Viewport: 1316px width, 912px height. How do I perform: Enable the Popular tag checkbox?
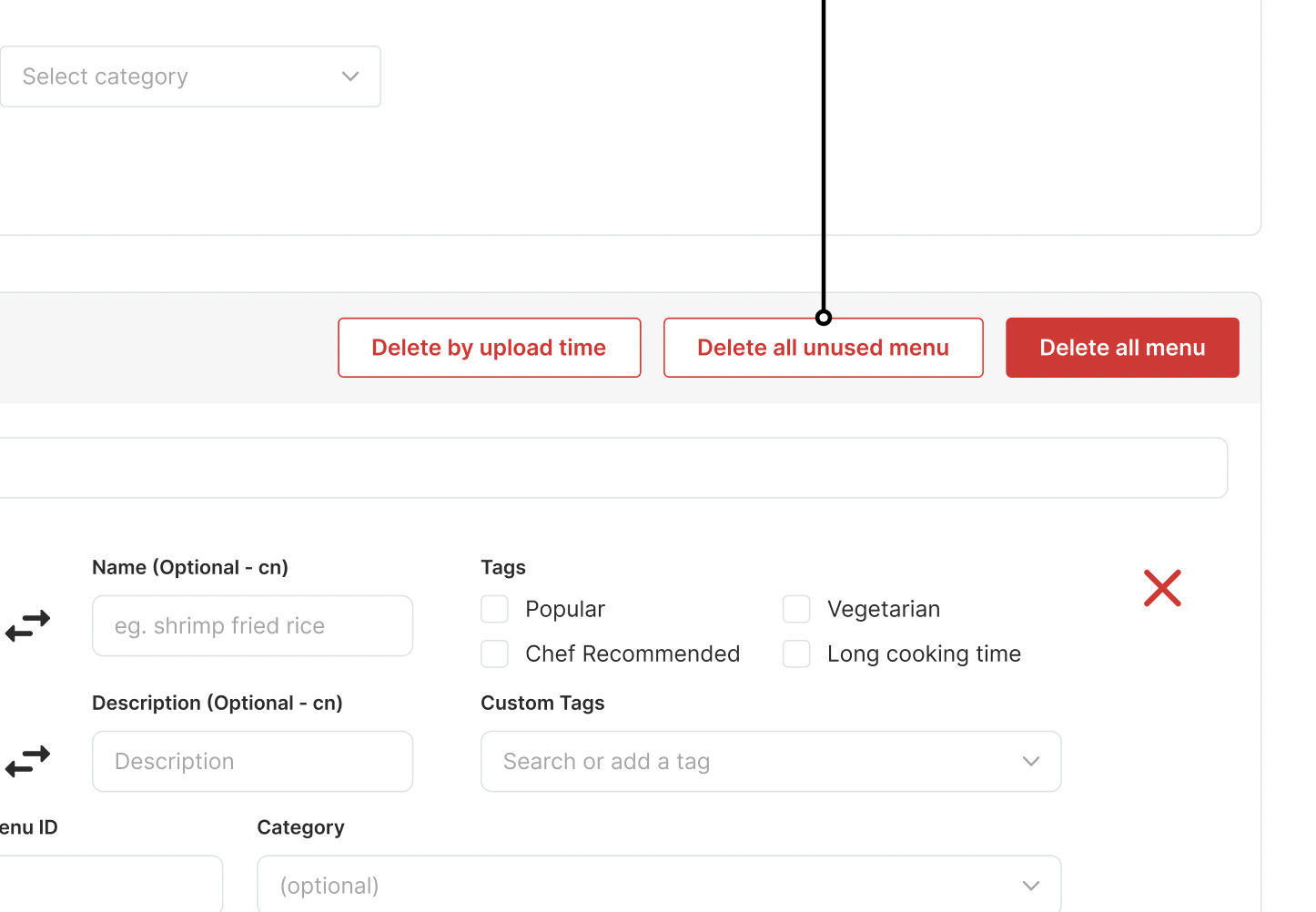(x=494, y=609)
